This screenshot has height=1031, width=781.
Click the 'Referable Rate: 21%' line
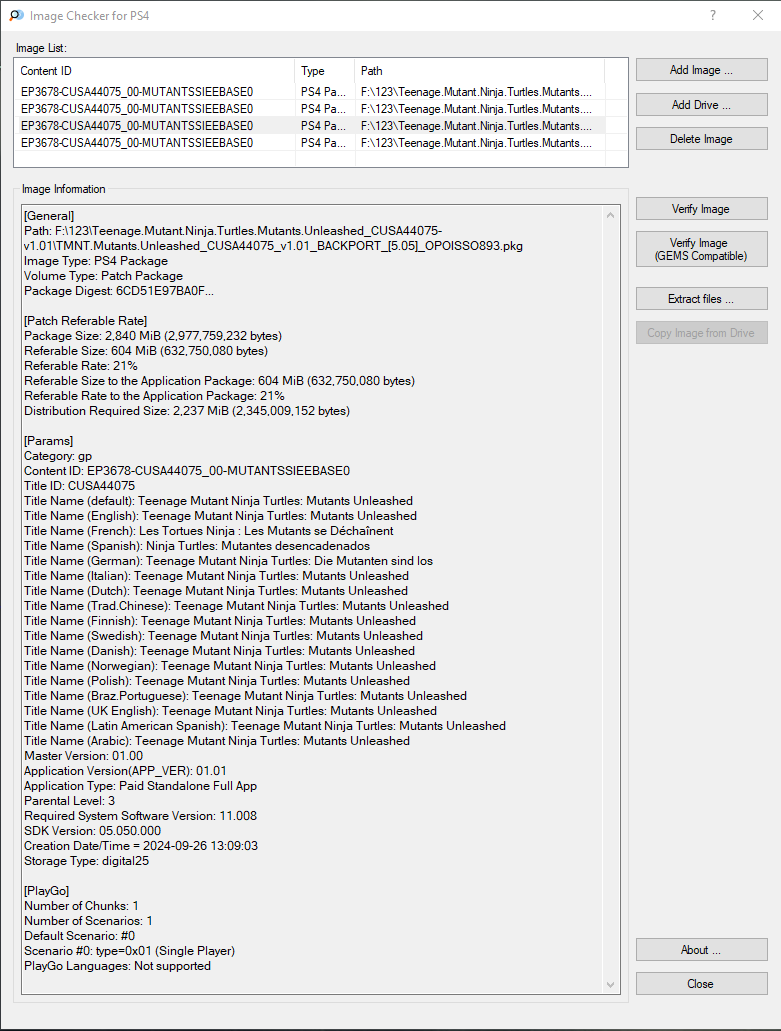(81, 366)
